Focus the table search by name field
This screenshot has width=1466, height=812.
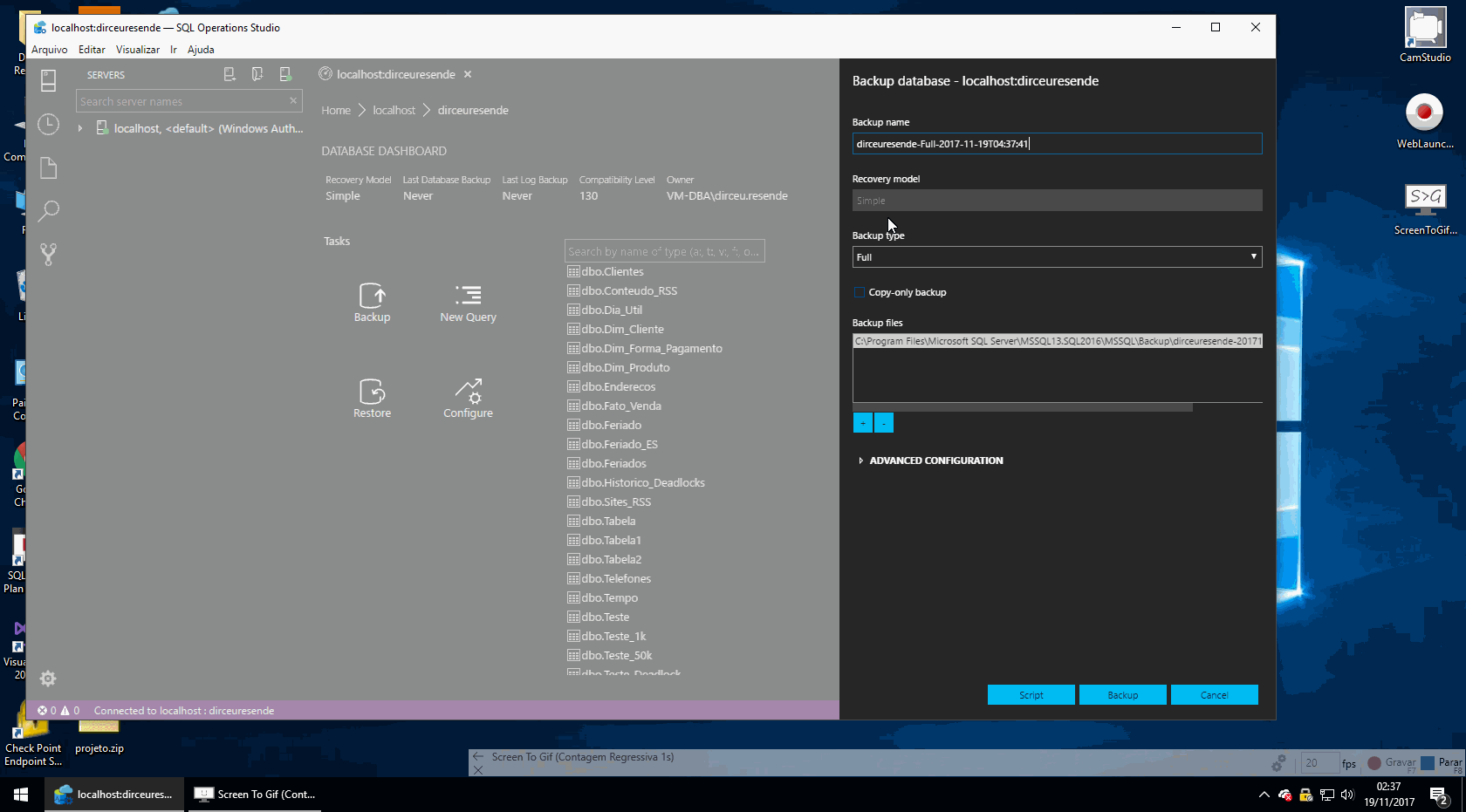pyautogui.click(x=665, y=251)
